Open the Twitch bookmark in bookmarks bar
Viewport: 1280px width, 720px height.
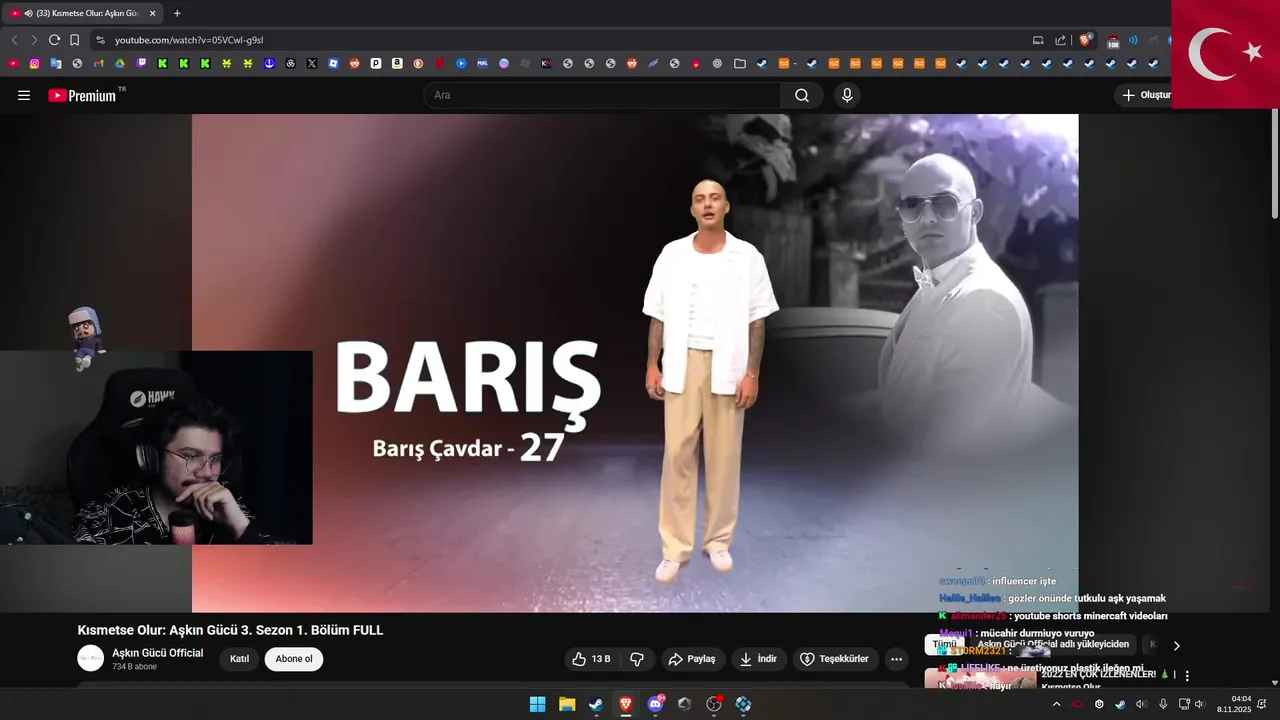point(141,63)
